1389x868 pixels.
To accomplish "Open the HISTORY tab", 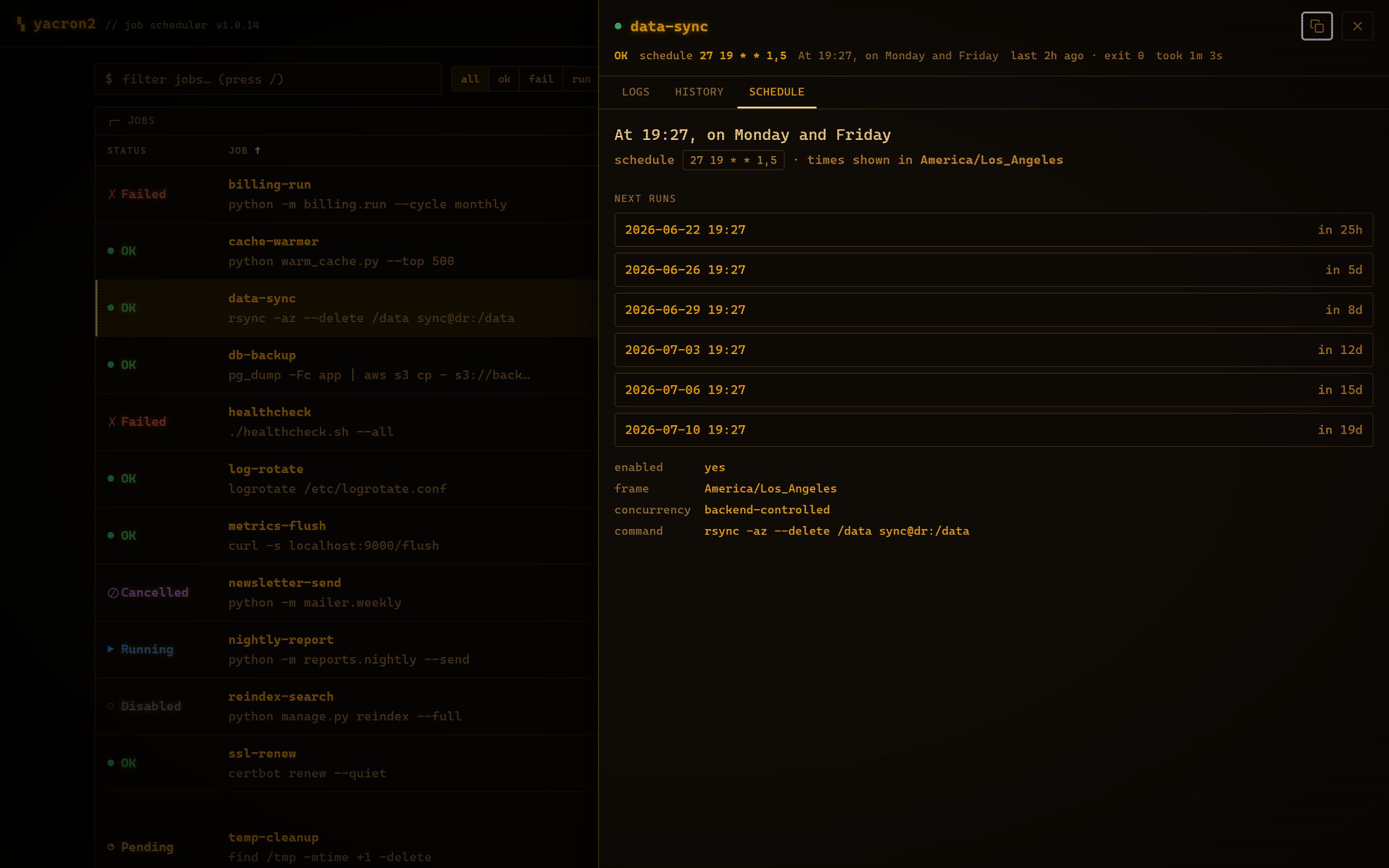I will coord(699,92).
